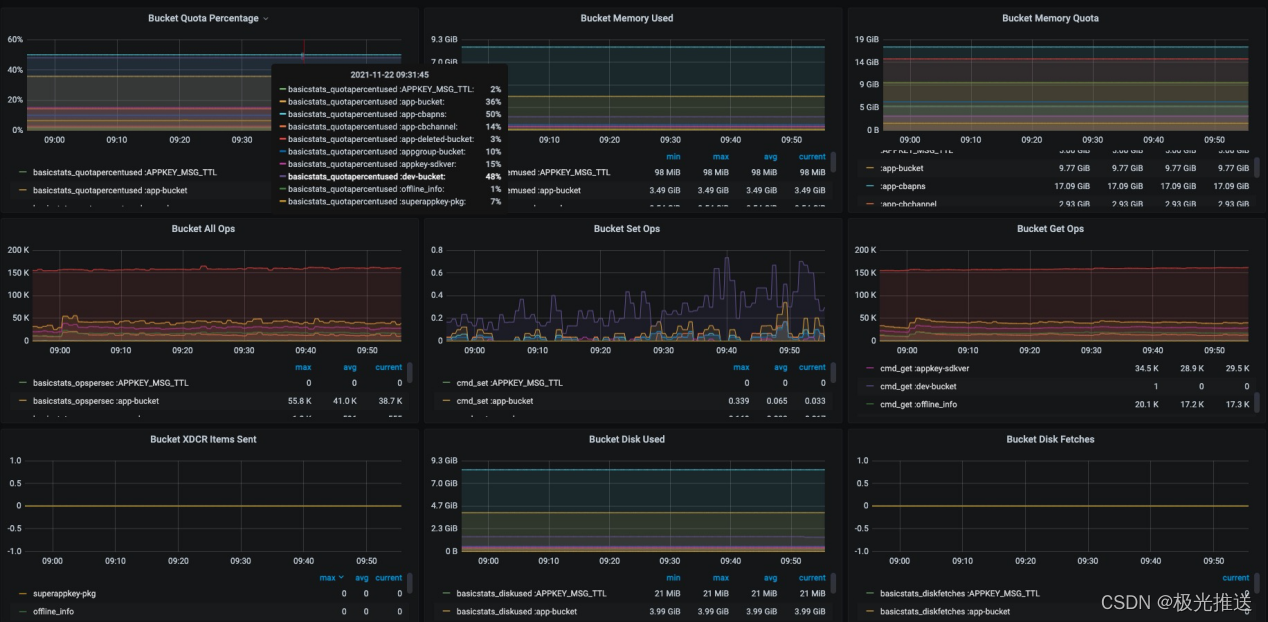The width and height of the screenshot is (1268, 622).
Task: Open the Bucket Disk Fetches panel title
Action: 1050,439
